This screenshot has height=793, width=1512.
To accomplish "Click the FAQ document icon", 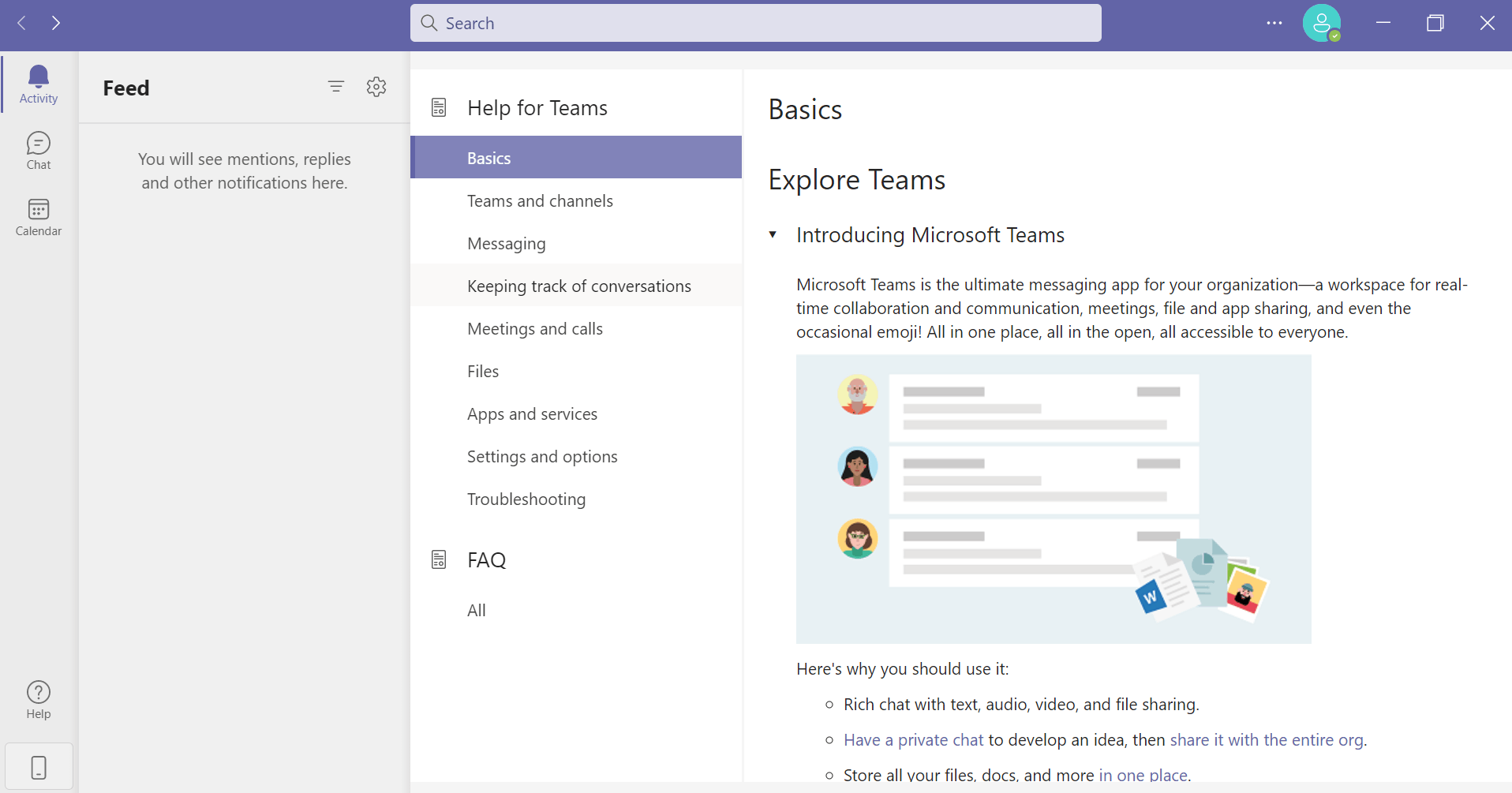I will pyautogui.click(x=439, y=559).
